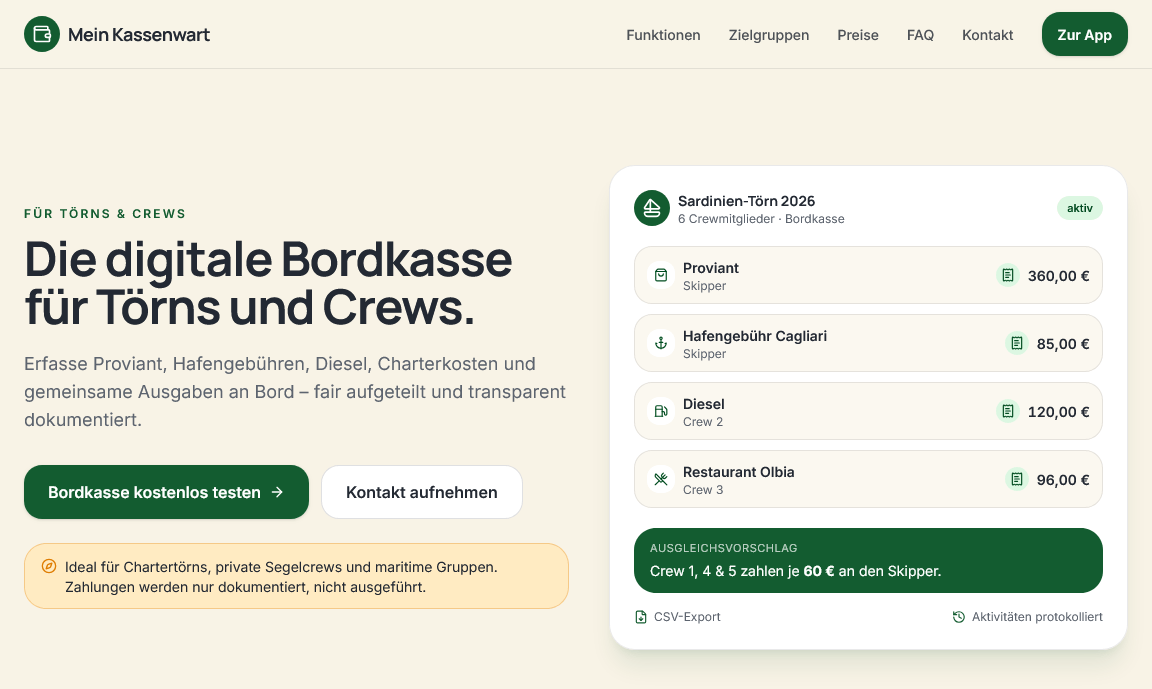Click the Zur App button
The image size is (1152, 689).
pyautogui.click(x=1084, y=35)
